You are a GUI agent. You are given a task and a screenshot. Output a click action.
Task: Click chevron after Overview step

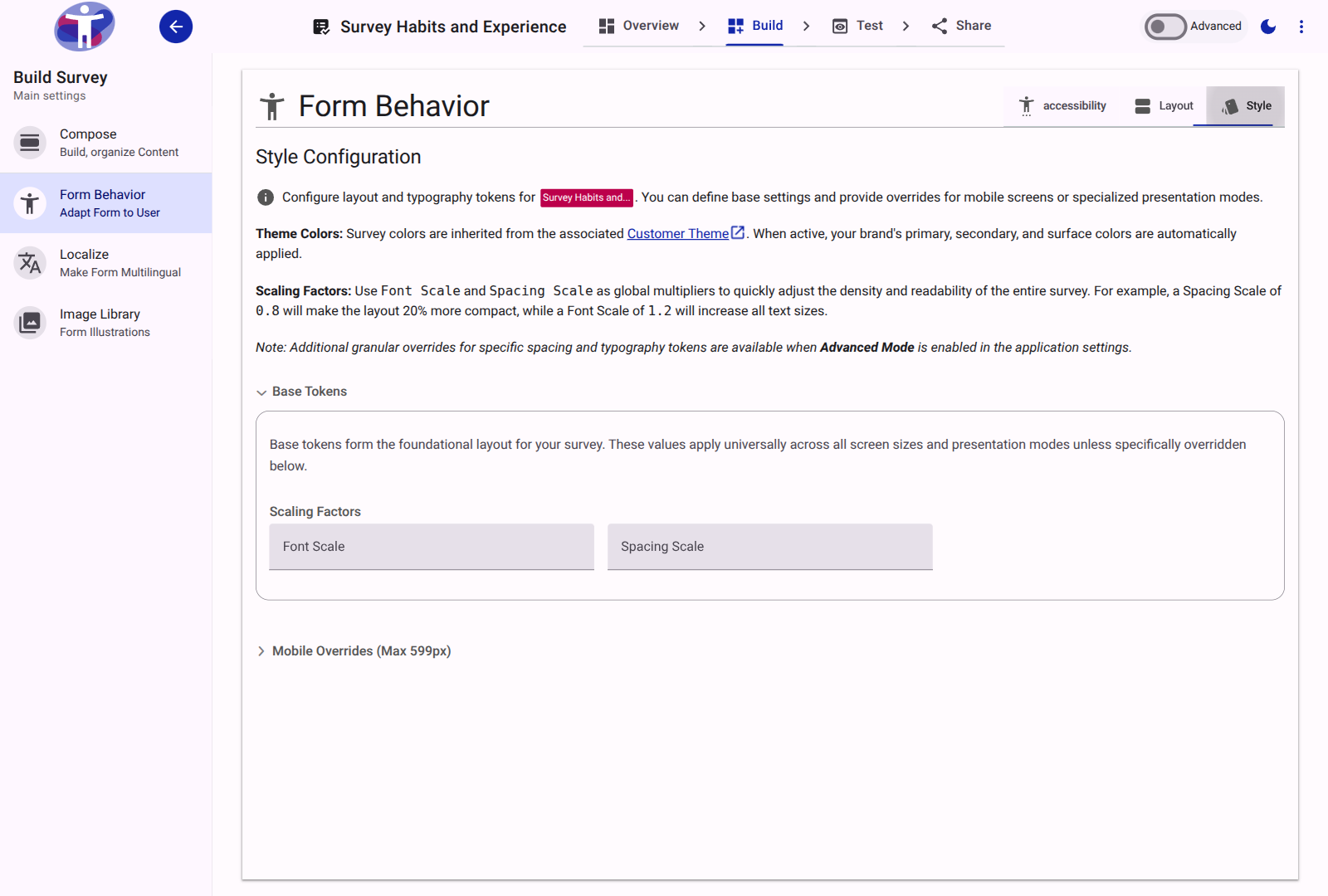(x=702, y=26)
